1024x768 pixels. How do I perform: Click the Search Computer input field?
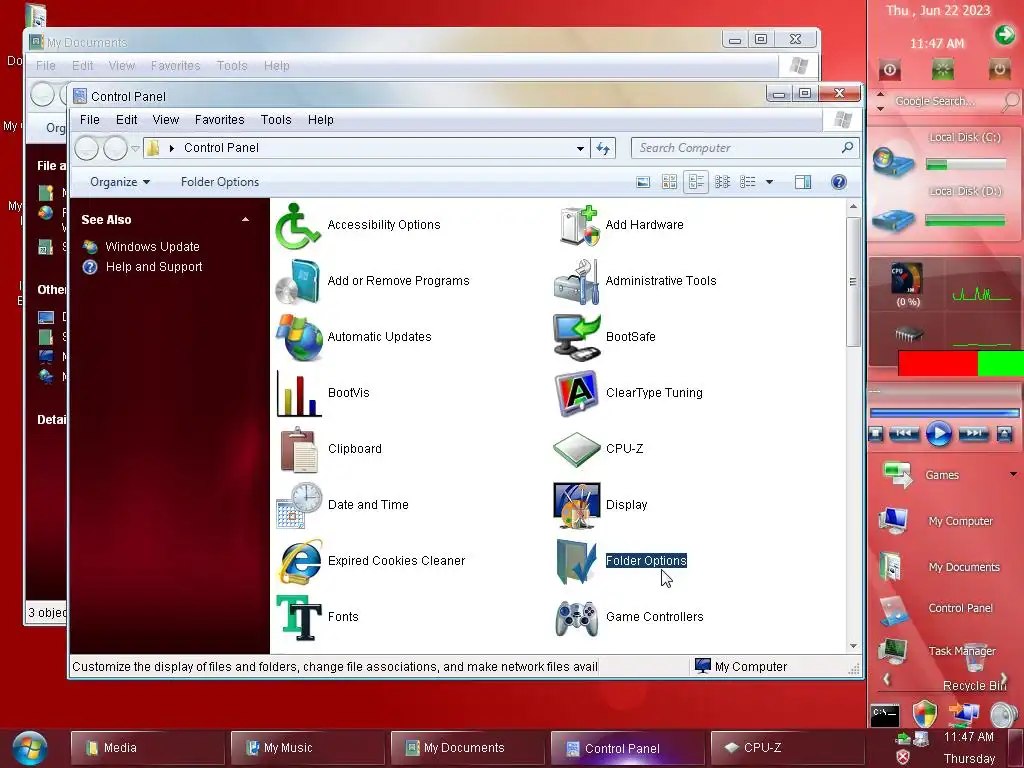[738, 148]
